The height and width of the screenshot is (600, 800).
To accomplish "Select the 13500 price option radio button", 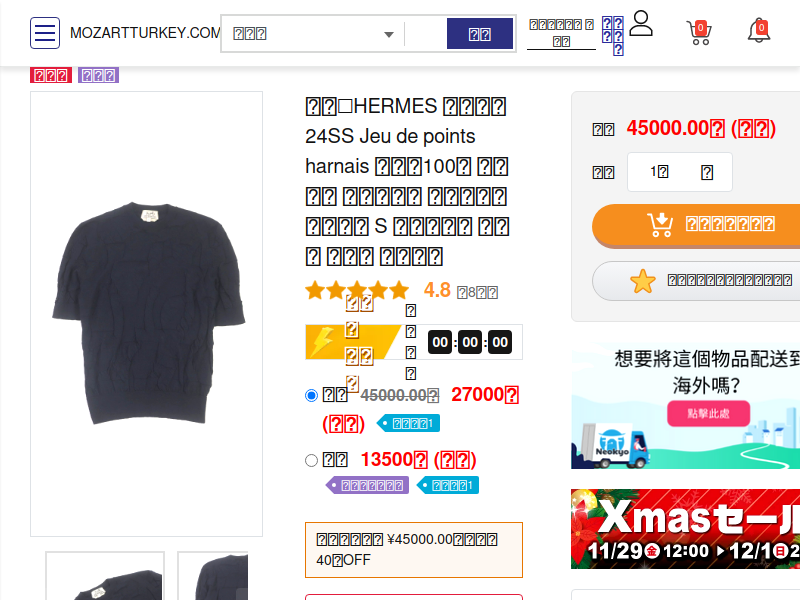I will (x=311, y=460).
